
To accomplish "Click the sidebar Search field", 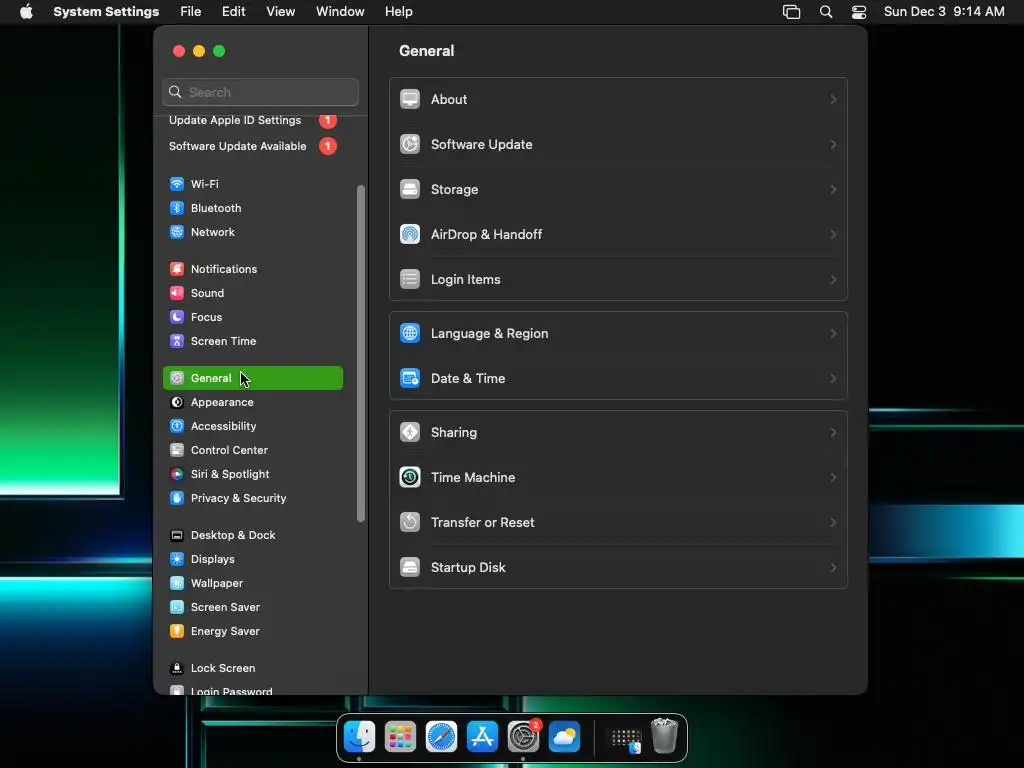I will coord(260,92).
